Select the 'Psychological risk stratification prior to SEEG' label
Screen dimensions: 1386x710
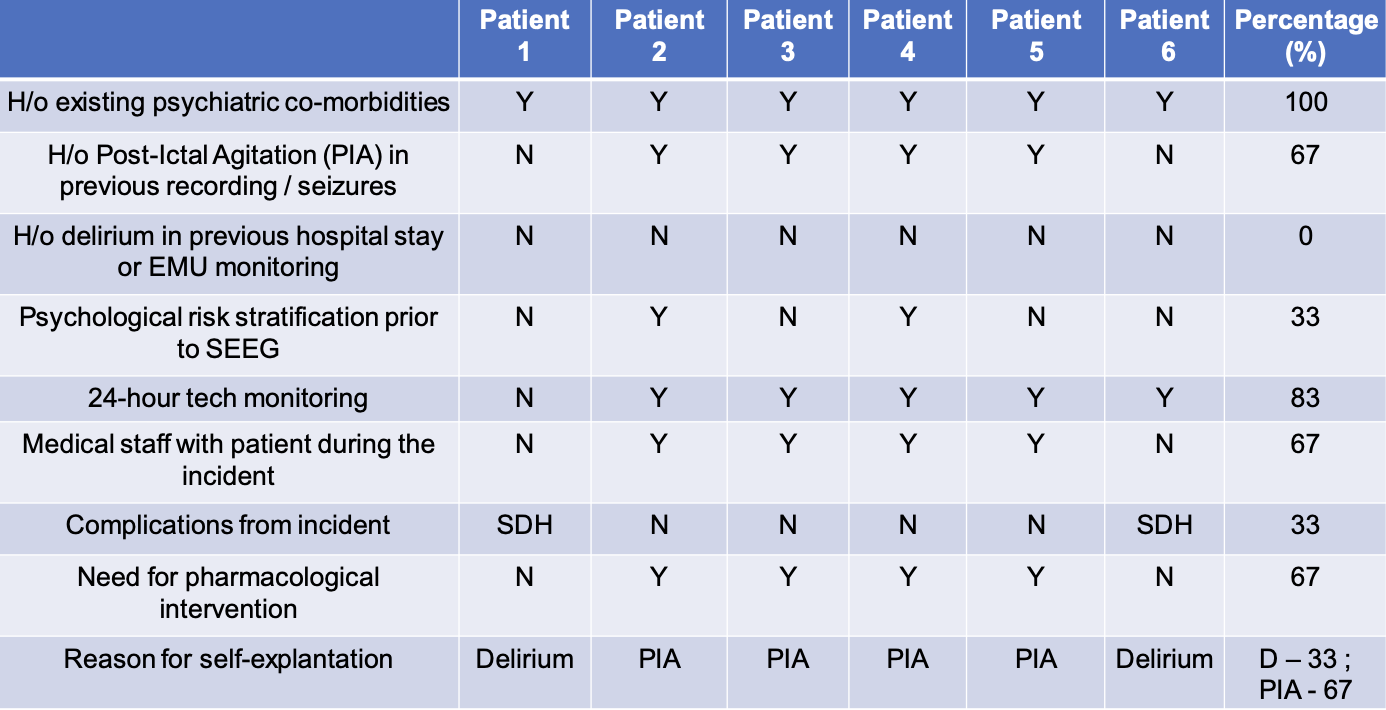tap(228, 333)
